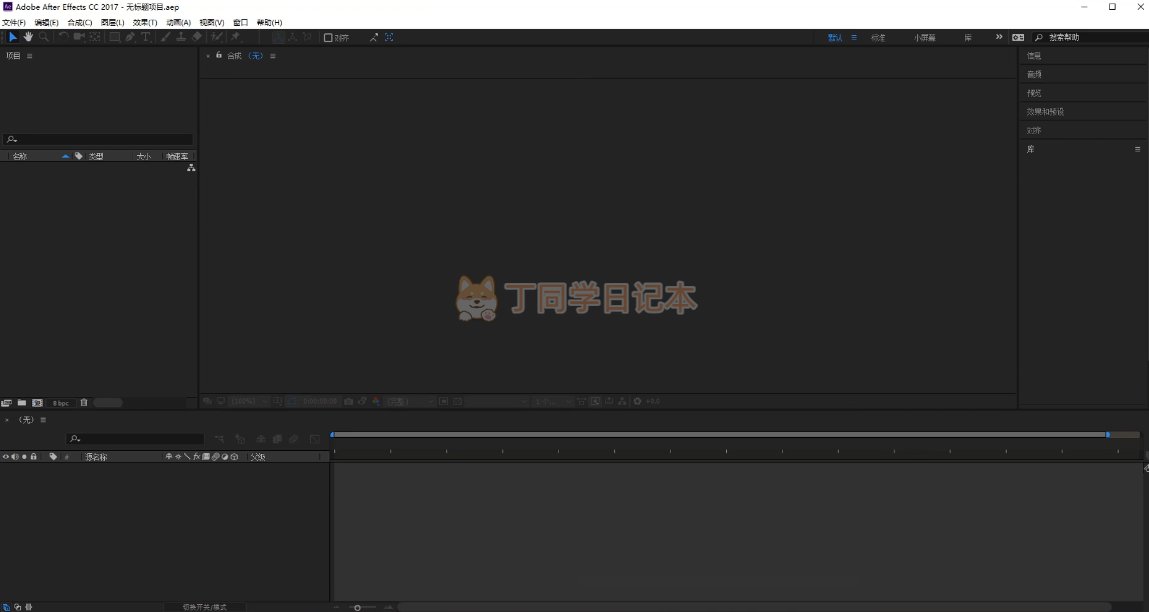The height and width of the screenshot is (612, 1149).
Task: Click the snapping options icon beside 对齐
Action: tap(374, 37)
